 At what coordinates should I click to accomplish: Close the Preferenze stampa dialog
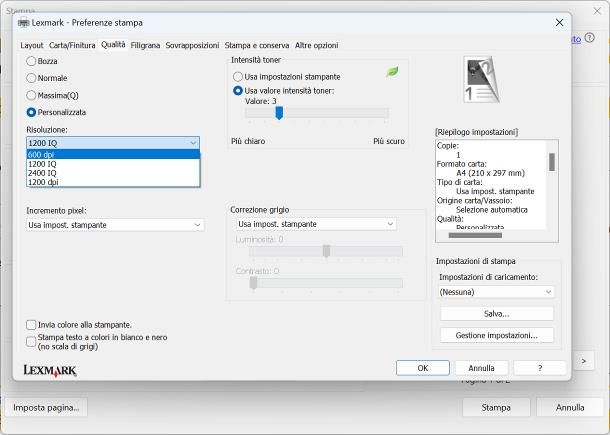tap(559, 23)
